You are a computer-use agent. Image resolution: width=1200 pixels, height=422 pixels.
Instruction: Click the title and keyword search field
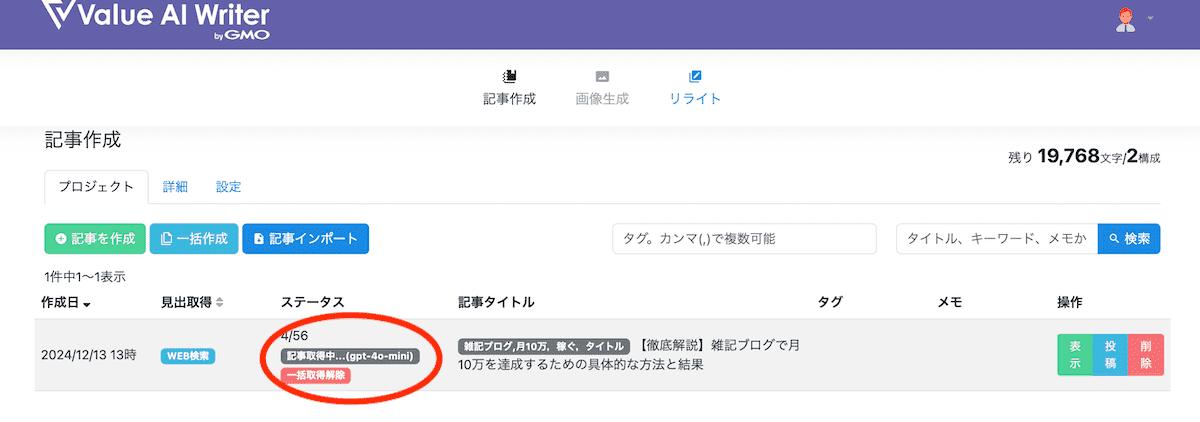[996, 239]
